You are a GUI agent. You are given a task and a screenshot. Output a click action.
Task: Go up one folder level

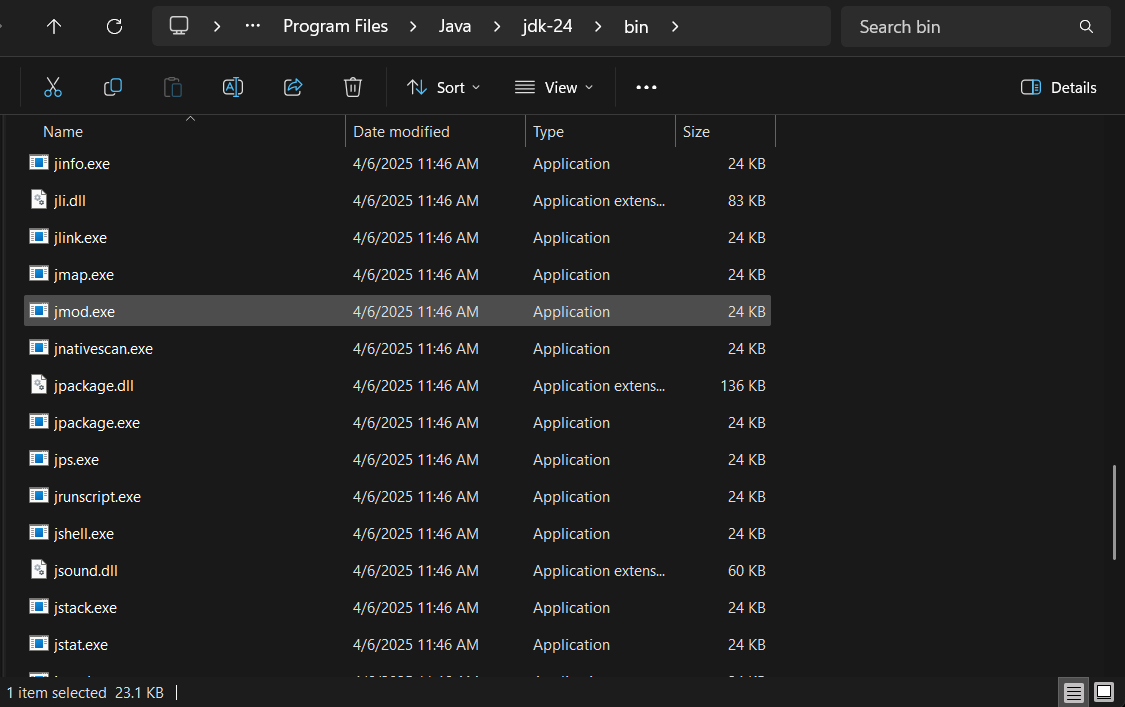click(x=54, y=27)
